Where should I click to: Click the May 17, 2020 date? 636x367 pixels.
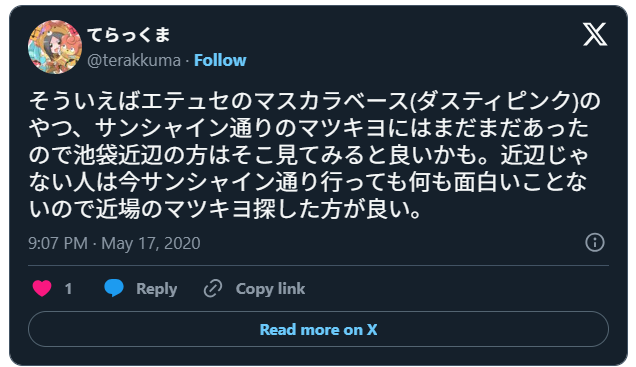coord(150,243)
